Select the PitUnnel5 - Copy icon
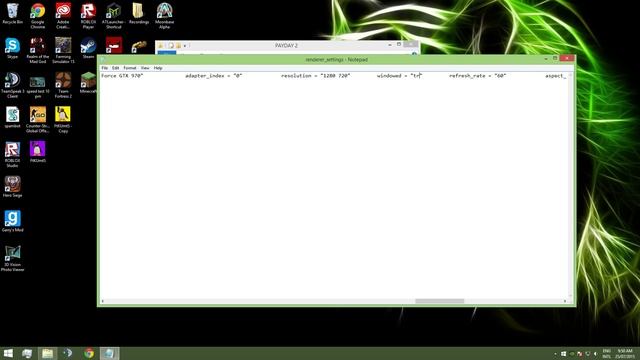Image resolution: width=640 pixels, height=360 pixels. [63, 120]
